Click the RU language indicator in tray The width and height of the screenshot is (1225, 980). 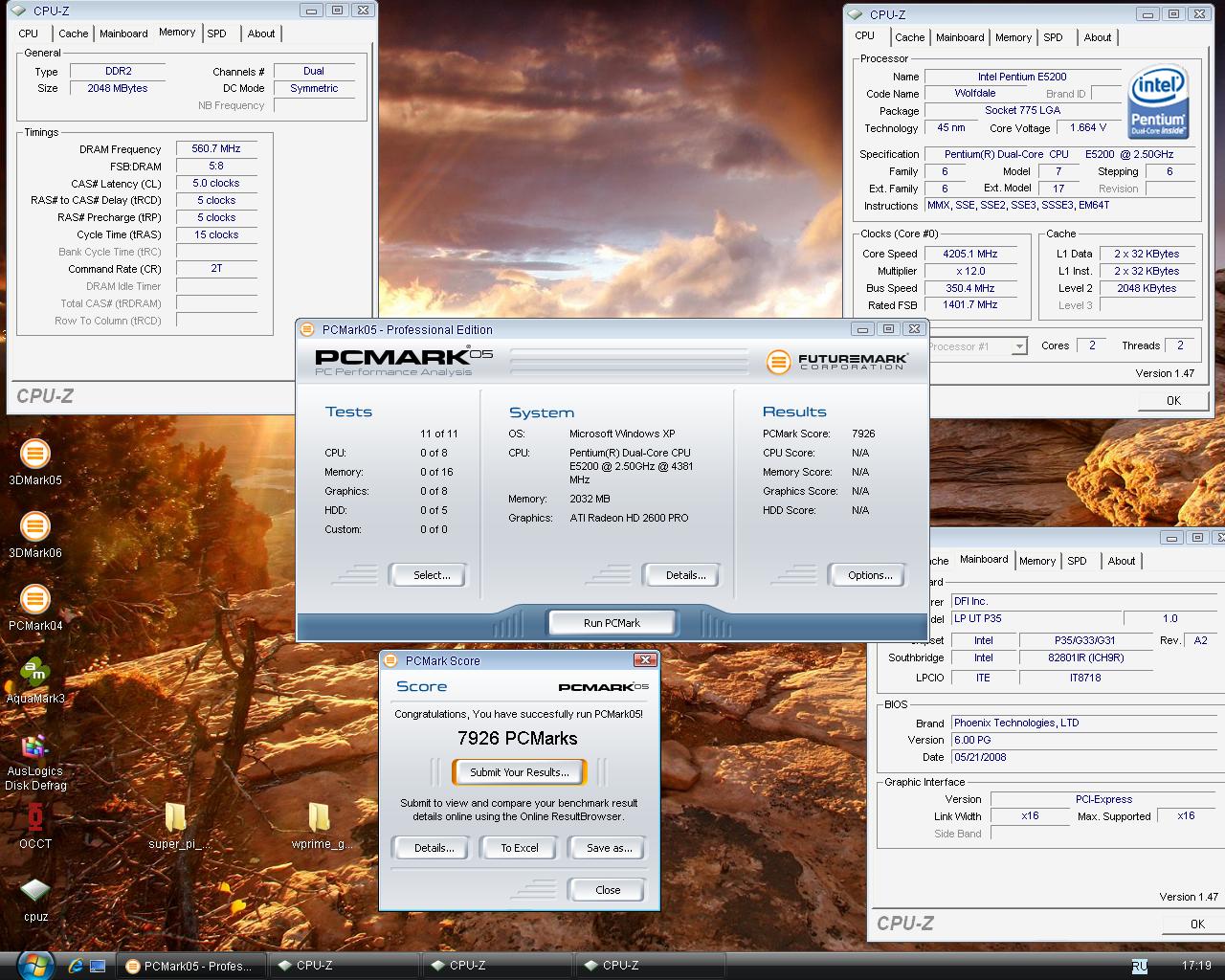click(x=1139, y=966)
